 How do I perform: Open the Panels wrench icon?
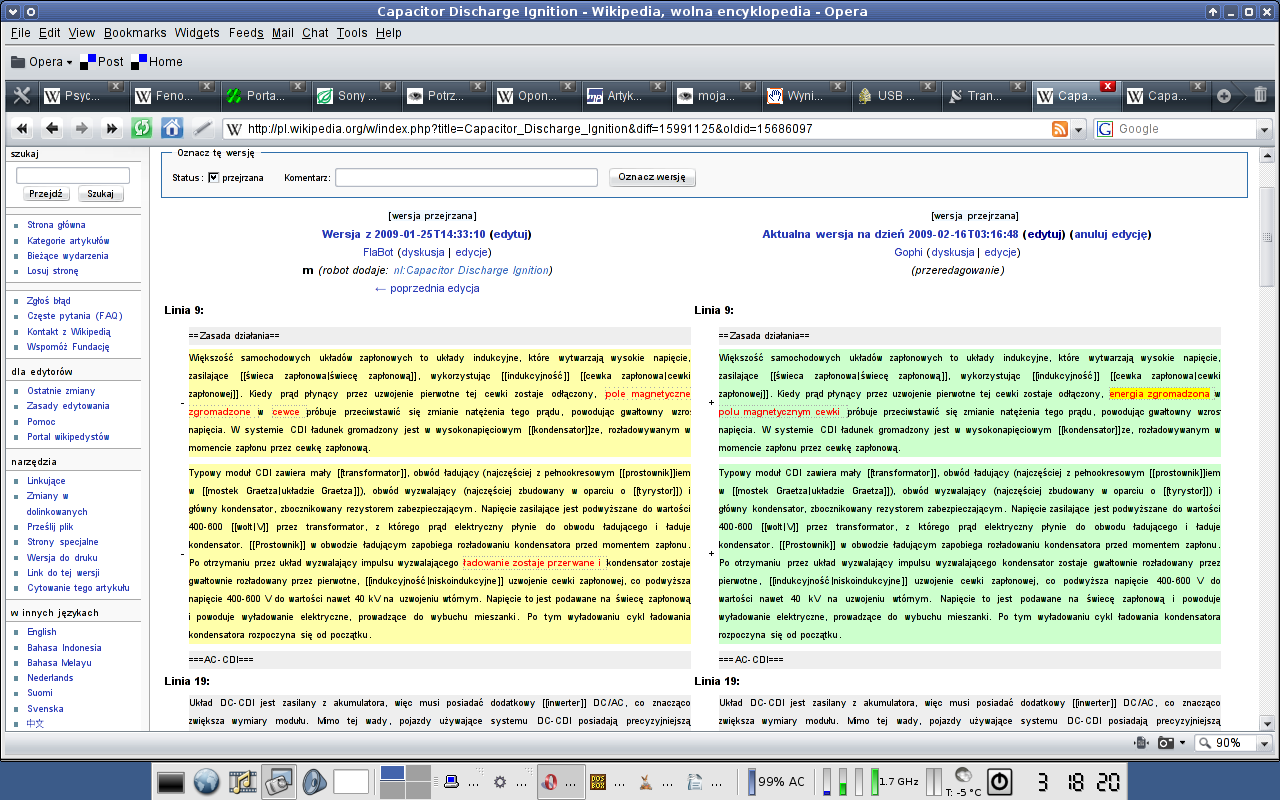[x=21, y=96]
